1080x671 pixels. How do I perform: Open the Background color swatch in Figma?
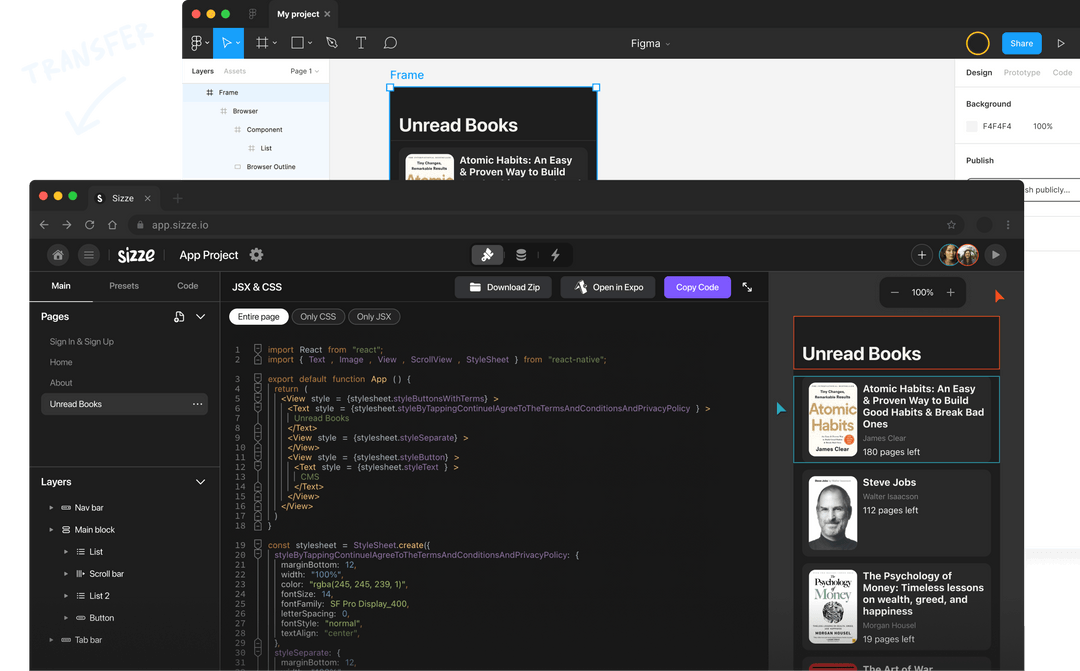tap(971, 125)
